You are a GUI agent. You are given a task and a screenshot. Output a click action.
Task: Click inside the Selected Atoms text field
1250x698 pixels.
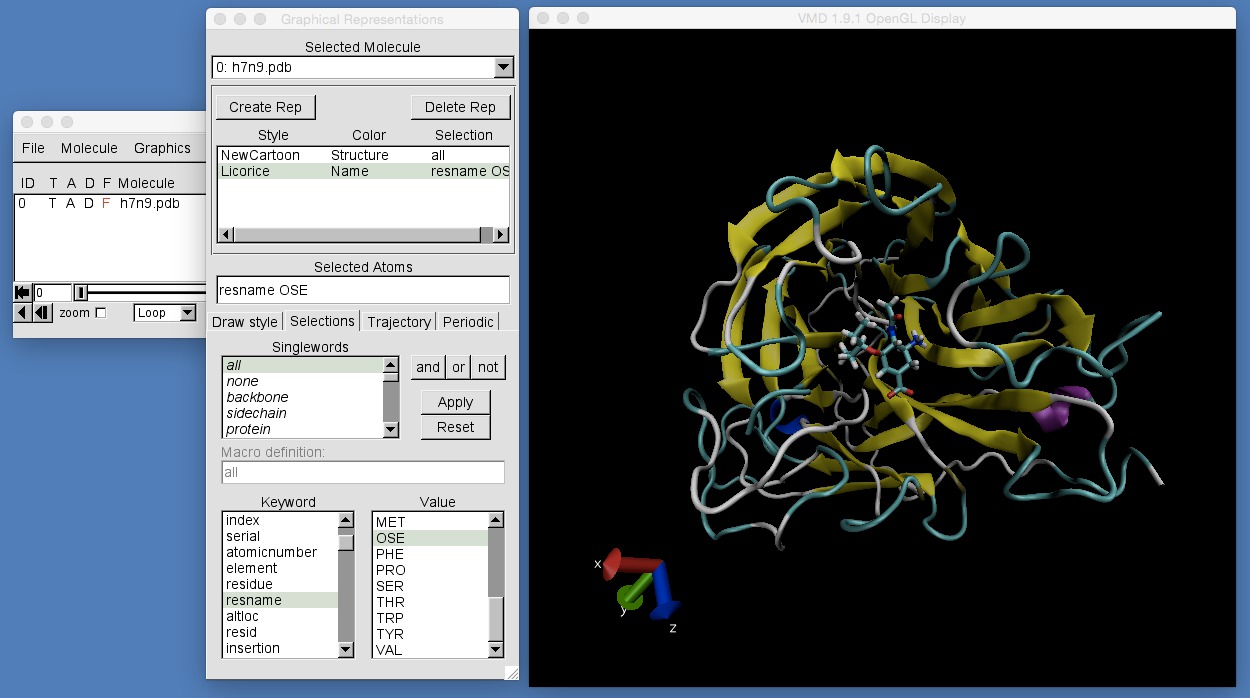coord(362,289)
